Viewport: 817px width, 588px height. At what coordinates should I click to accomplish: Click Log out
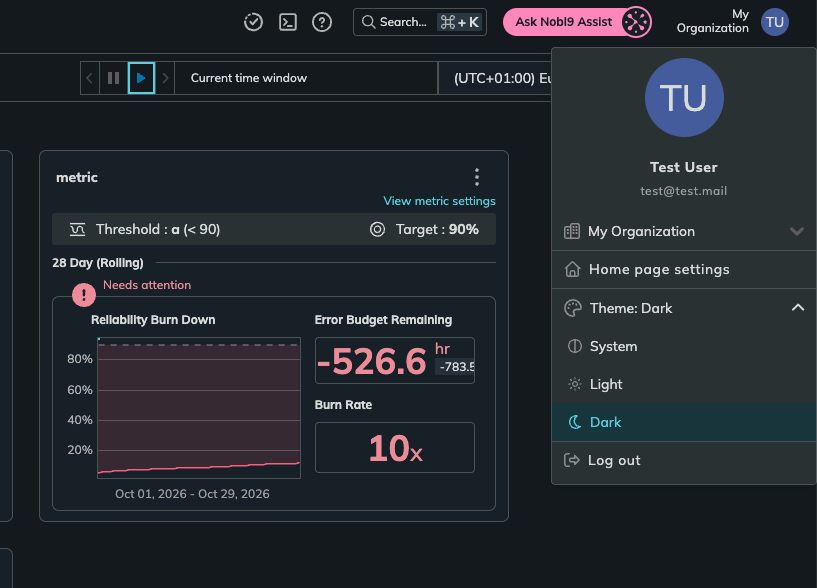[x=684, y=460]
